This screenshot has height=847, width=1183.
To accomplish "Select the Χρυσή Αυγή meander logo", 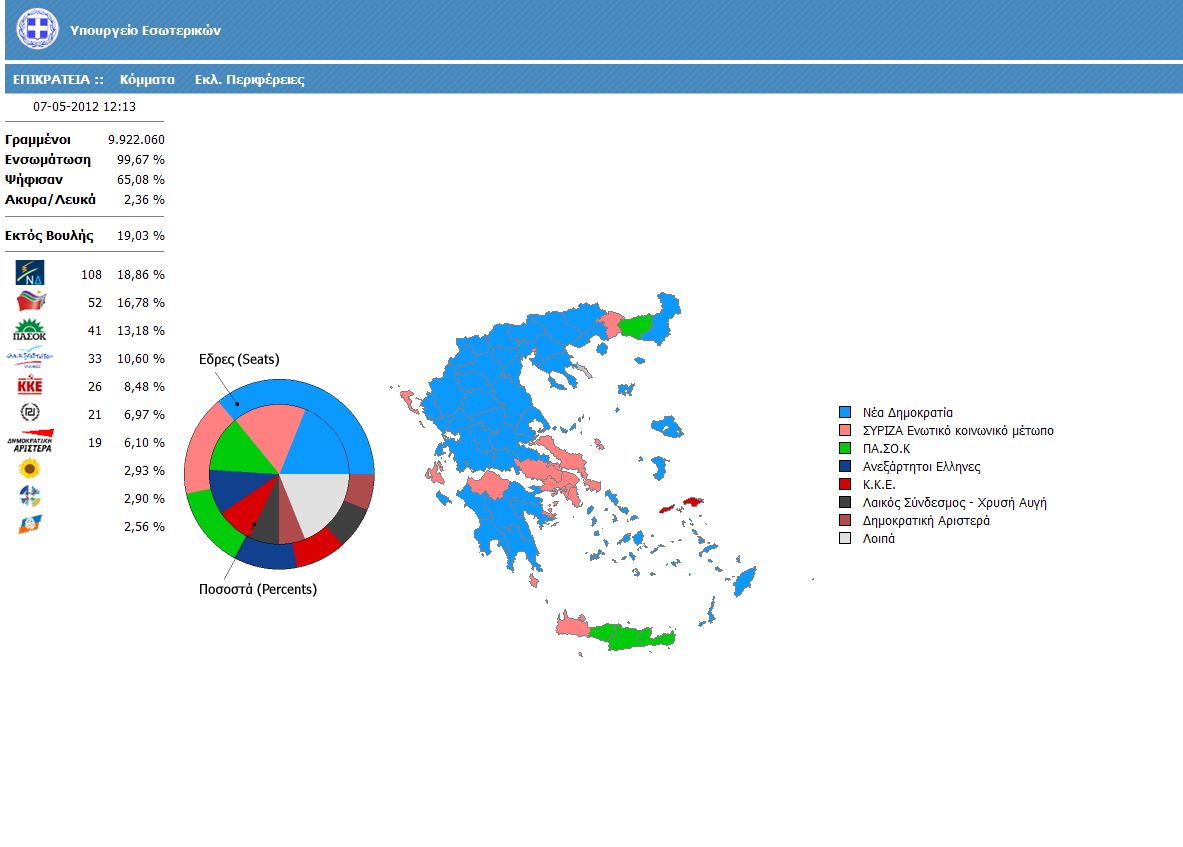I will [x=30, y=413].
